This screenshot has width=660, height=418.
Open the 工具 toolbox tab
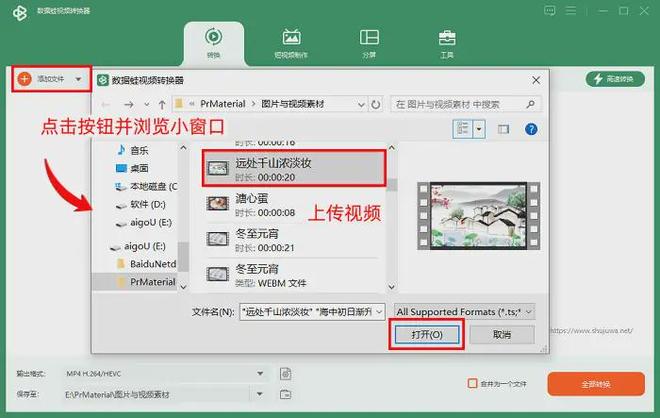click(x=447, y=43)
